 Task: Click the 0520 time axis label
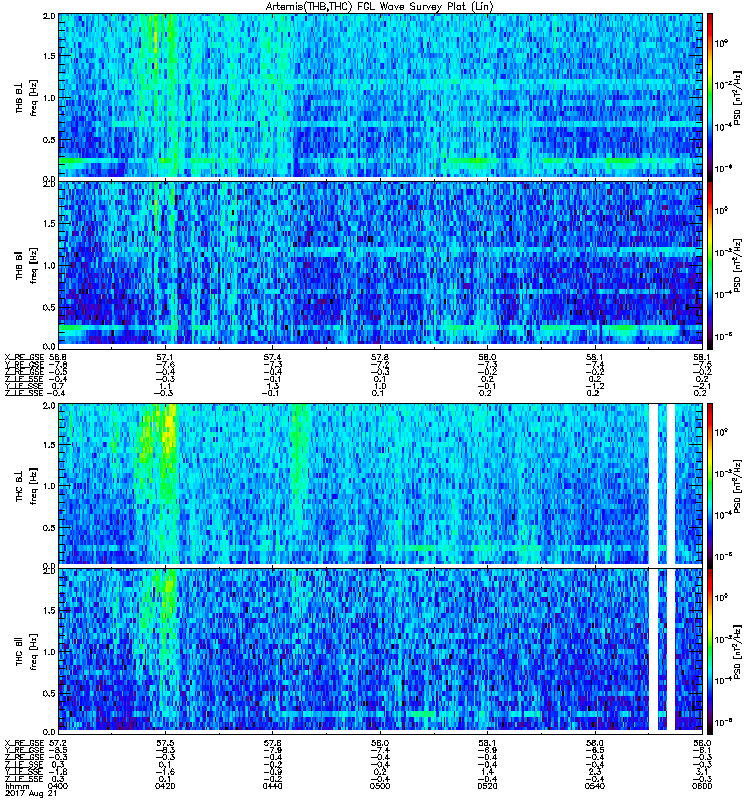click(x=488, y=786)
